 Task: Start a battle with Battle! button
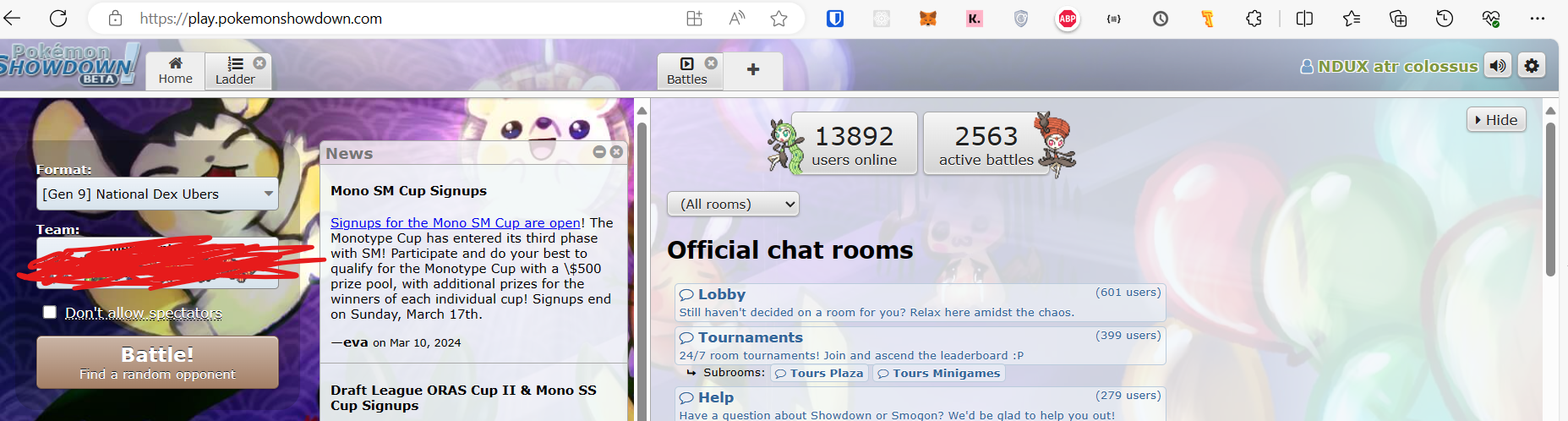[157, 363]
